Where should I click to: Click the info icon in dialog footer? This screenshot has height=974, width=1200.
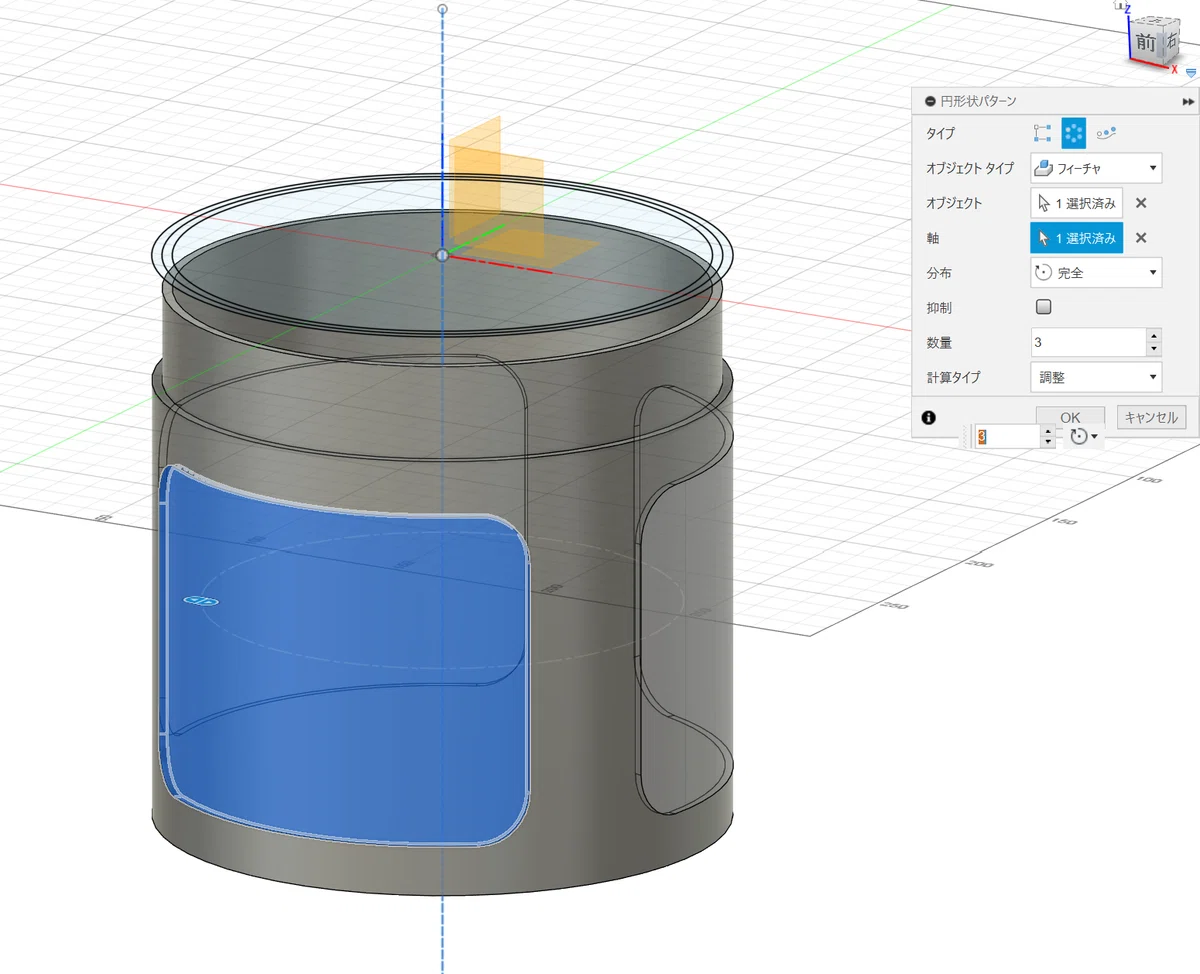click(928, 417)
